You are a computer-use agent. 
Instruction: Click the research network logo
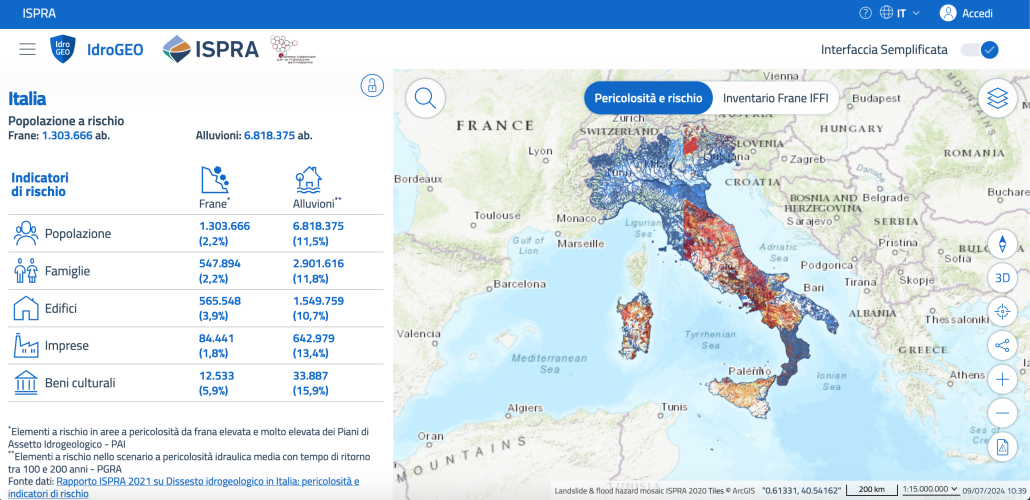[x=293, y=49]
